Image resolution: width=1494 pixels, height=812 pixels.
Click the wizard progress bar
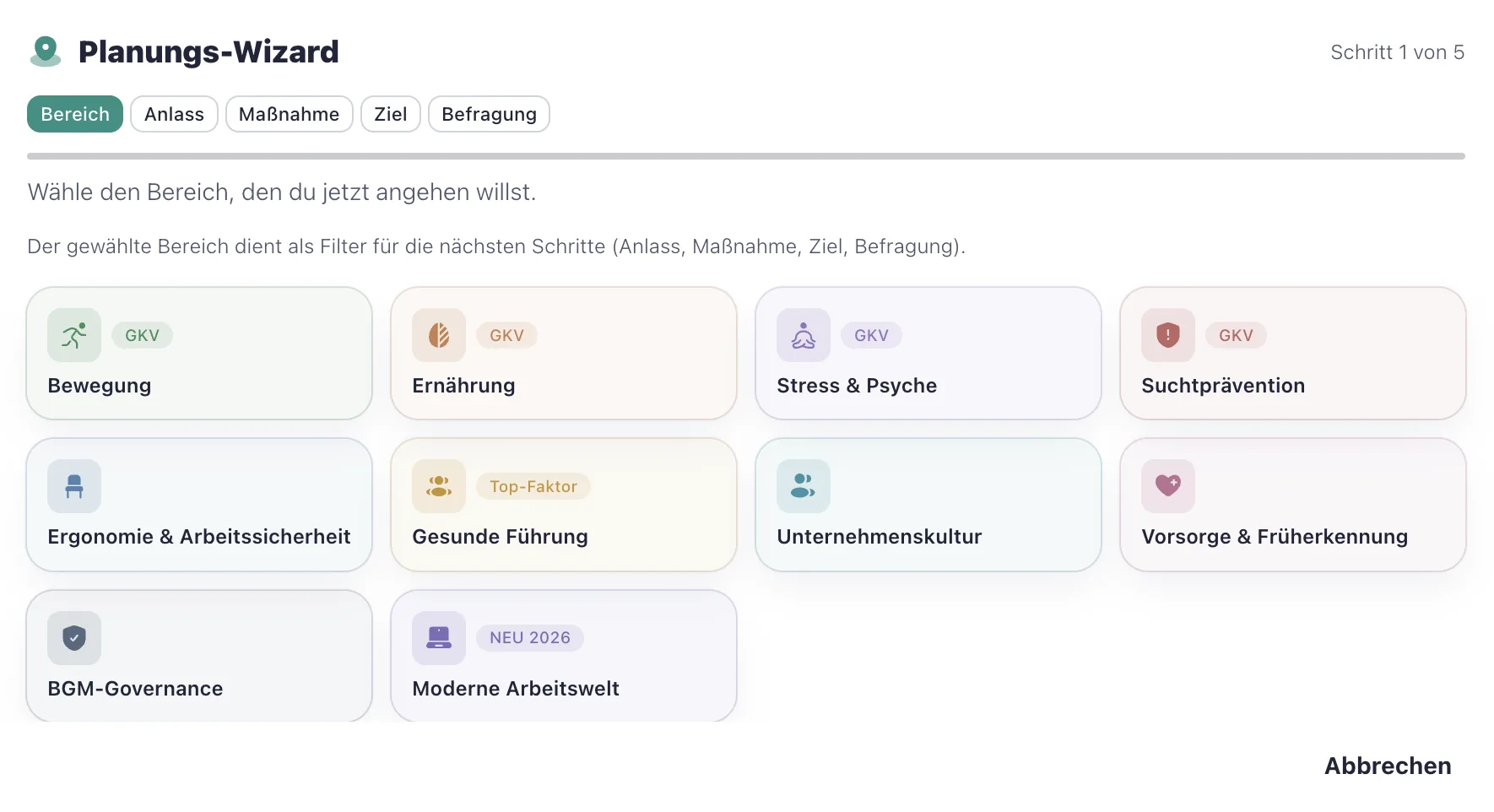746,156
